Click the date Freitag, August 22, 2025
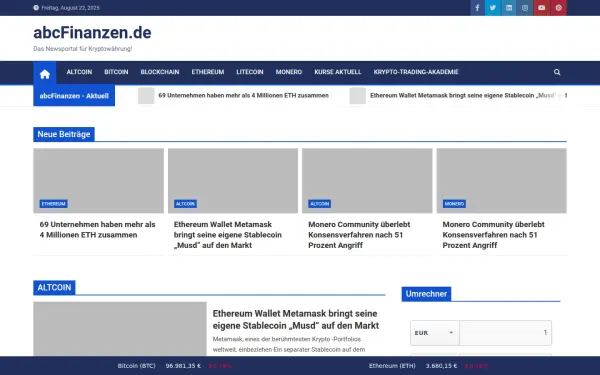The height and width of the screenshot is (375, 600). pyautogui.click(x=70, y=8)
